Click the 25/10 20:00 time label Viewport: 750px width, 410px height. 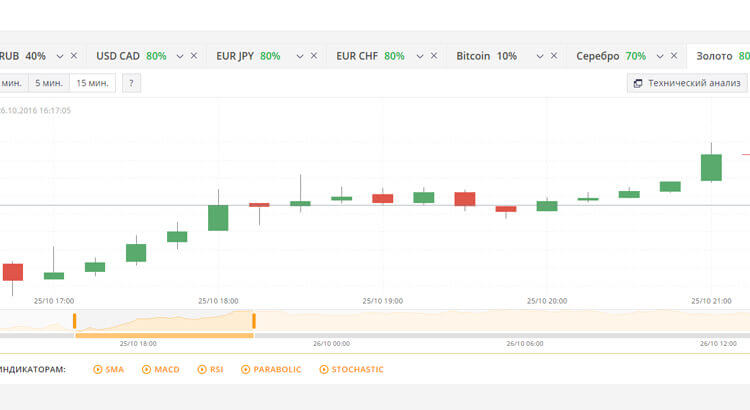(x=547, y=301)
